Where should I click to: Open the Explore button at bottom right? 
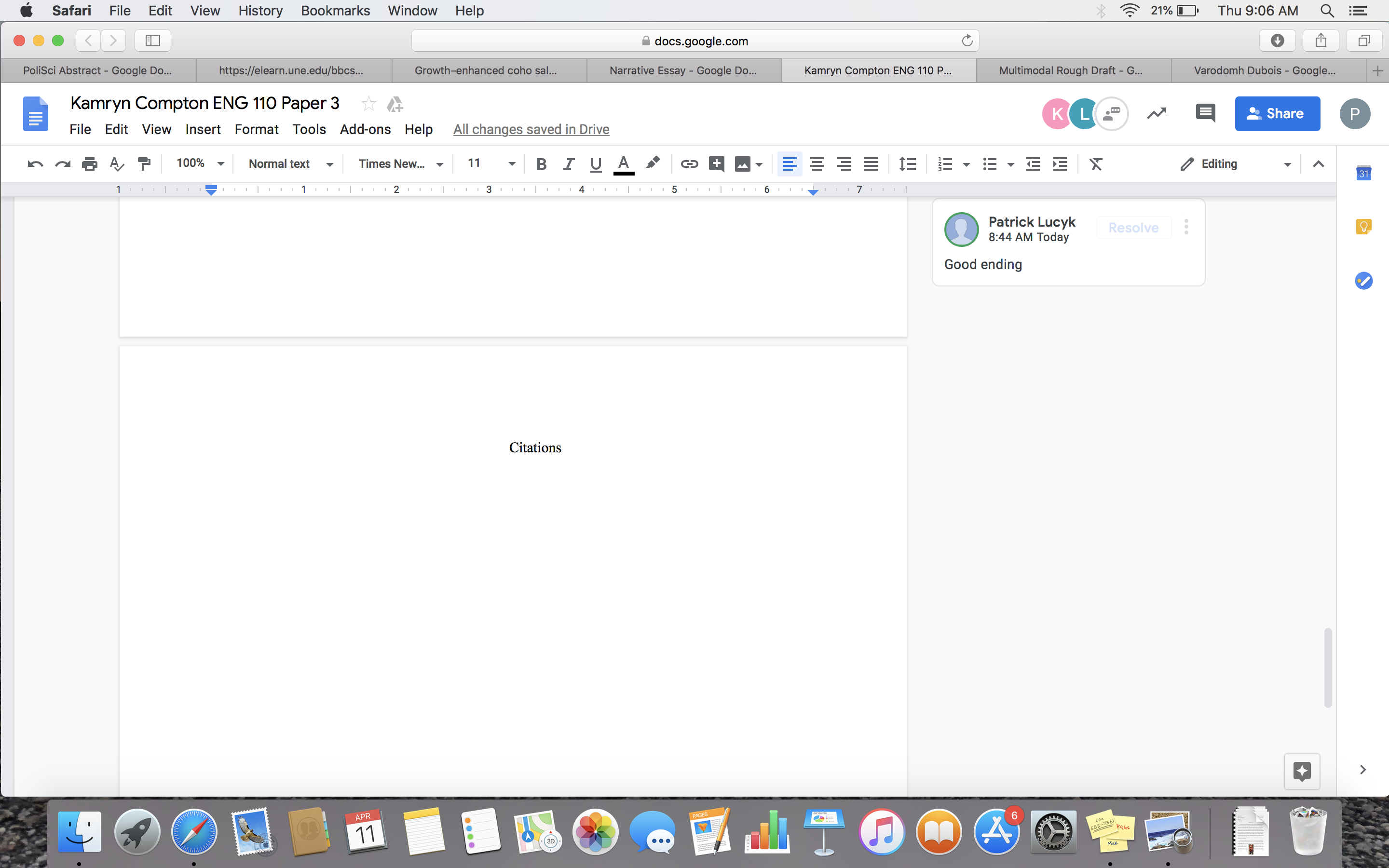tap(1302, 771)
